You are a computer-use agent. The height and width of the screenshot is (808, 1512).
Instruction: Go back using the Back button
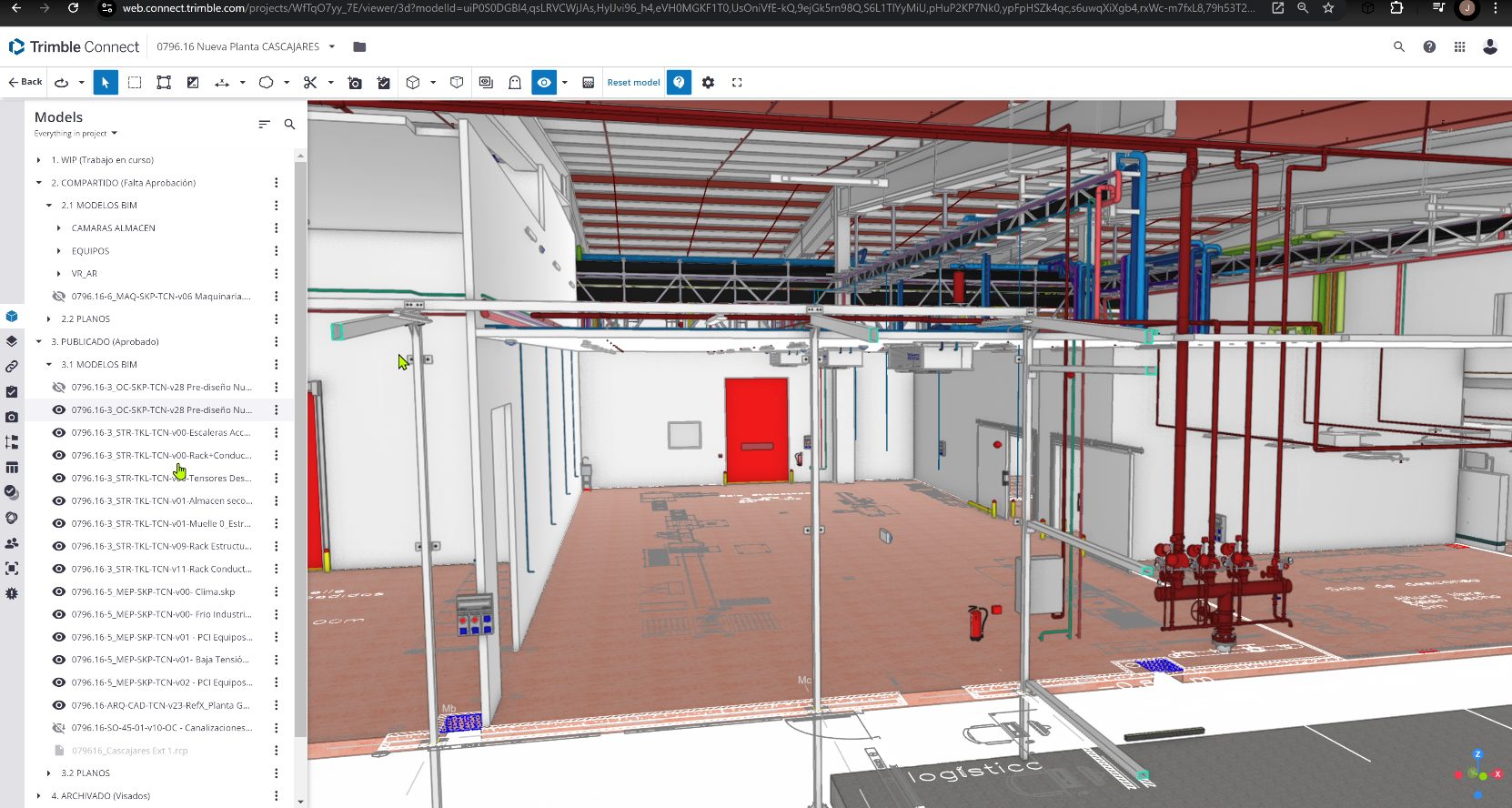[x=25, y=82]
